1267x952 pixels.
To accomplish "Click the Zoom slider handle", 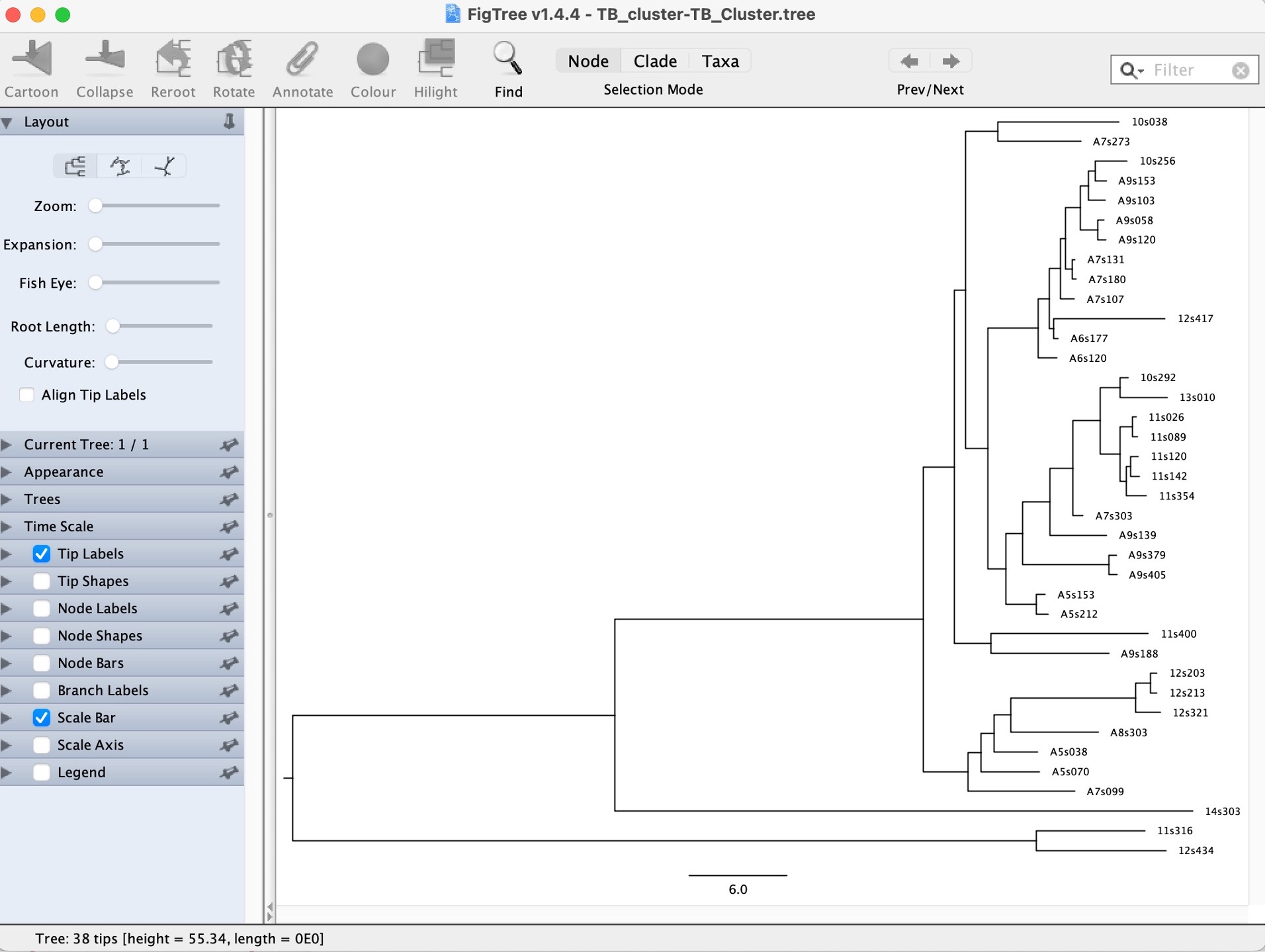I will click(96, 206).
